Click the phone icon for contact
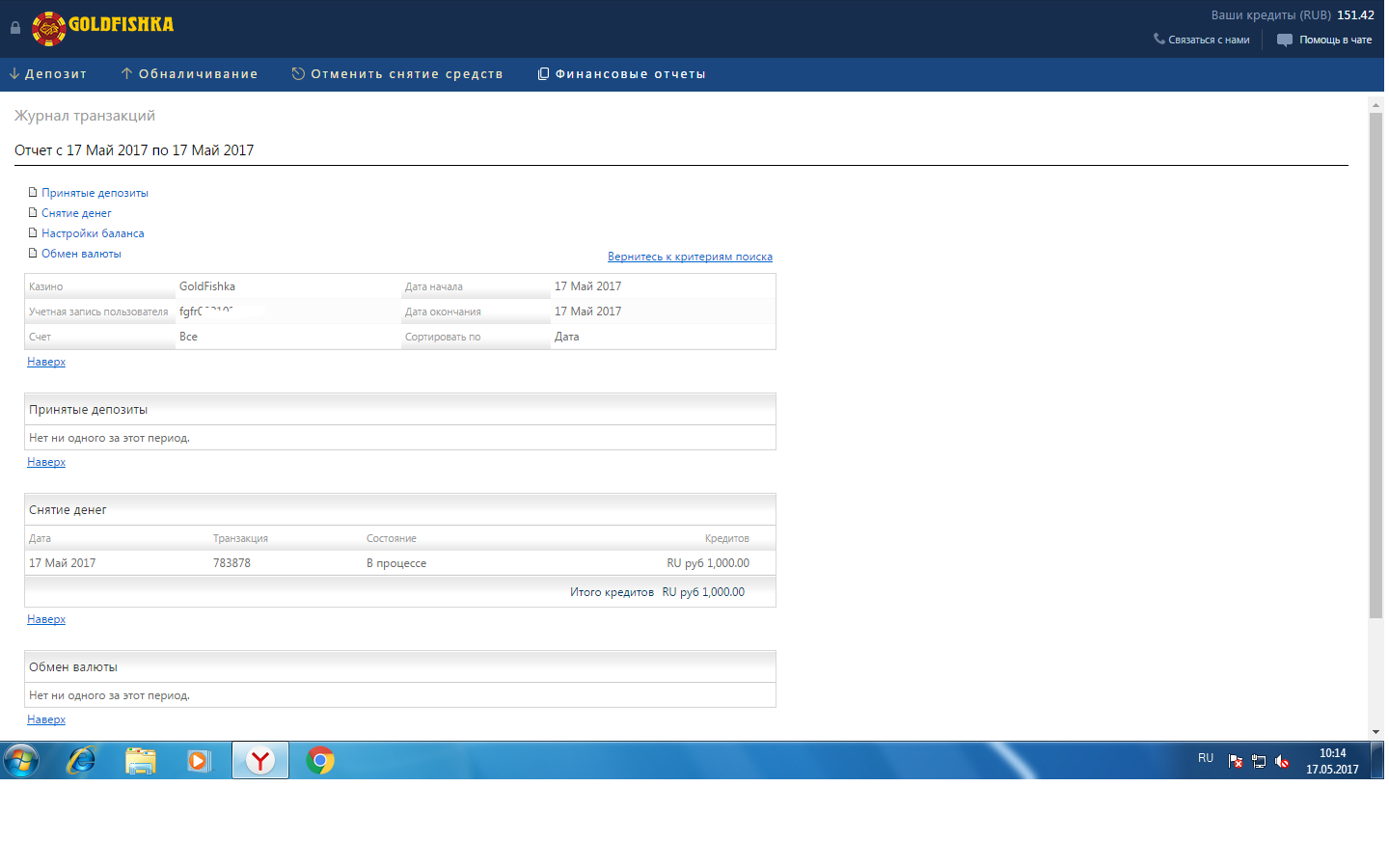This screenshot has width=1389, height=868. pos(1158,40)
